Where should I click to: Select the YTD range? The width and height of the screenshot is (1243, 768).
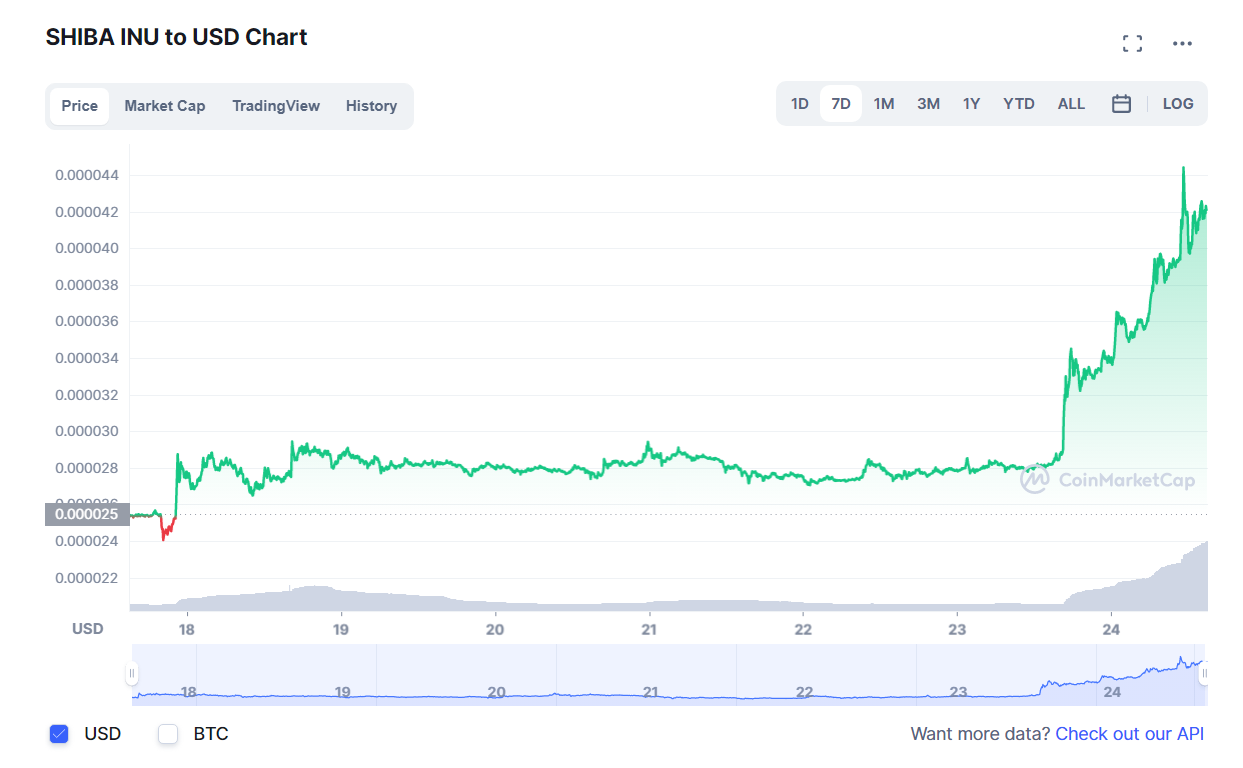coord(1019,104)
